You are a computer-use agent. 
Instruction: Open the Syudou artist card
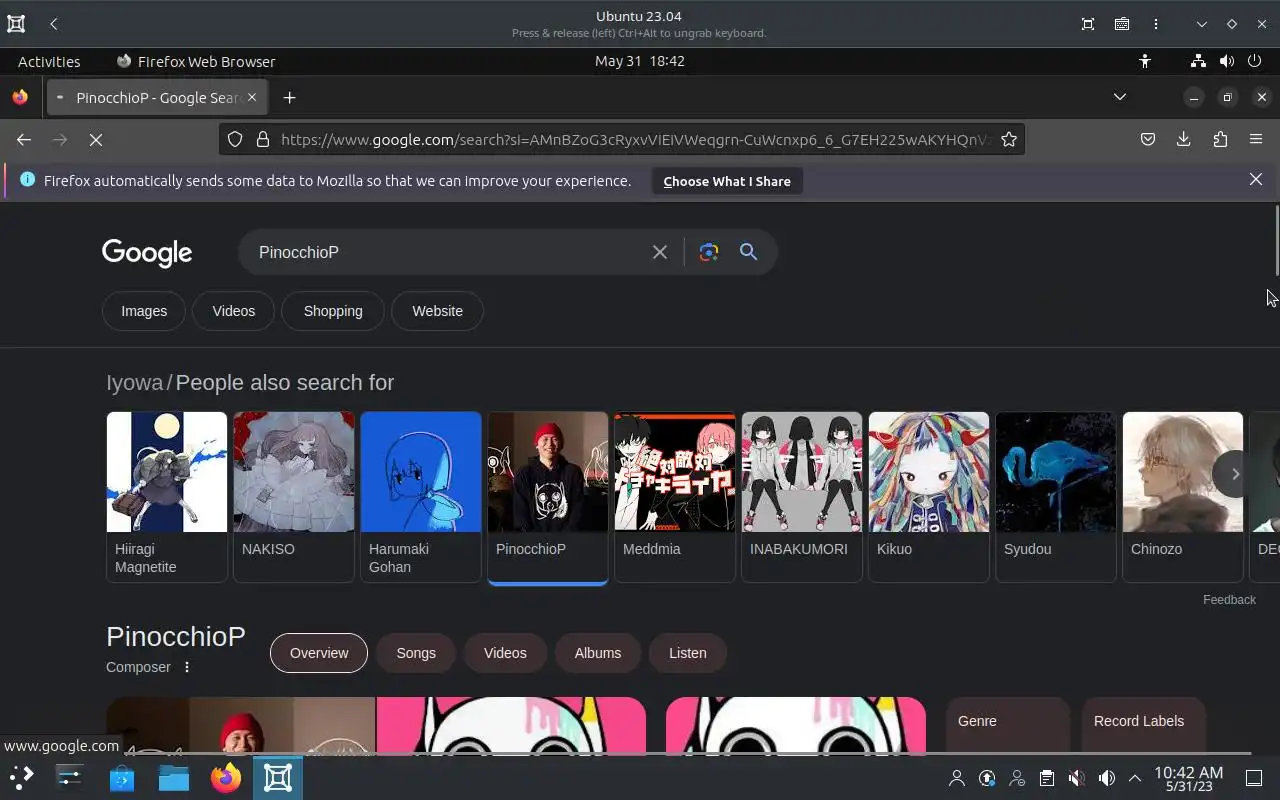pos(1056,497)
